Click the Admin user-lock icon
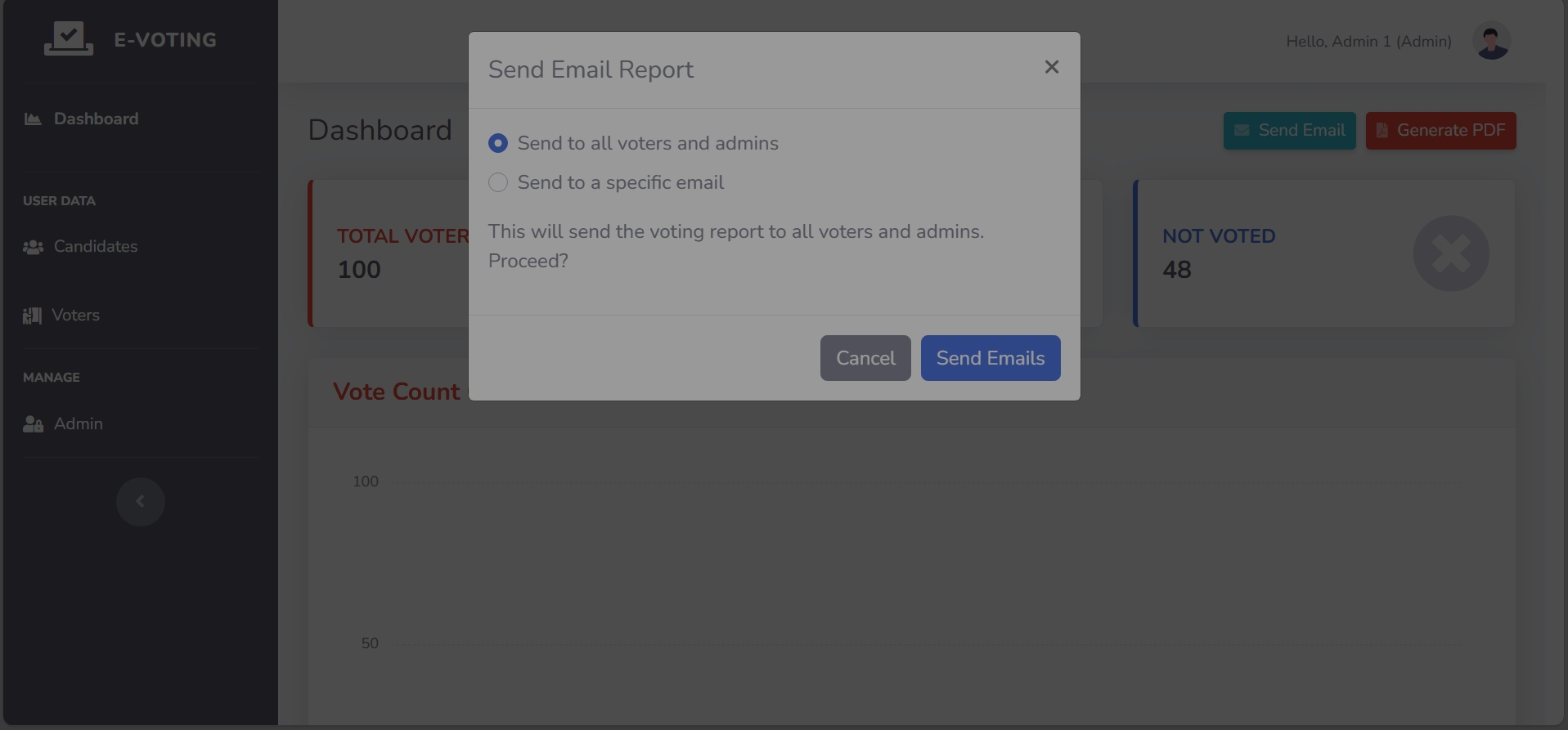 pyautogui.click(x=33, y=424)
